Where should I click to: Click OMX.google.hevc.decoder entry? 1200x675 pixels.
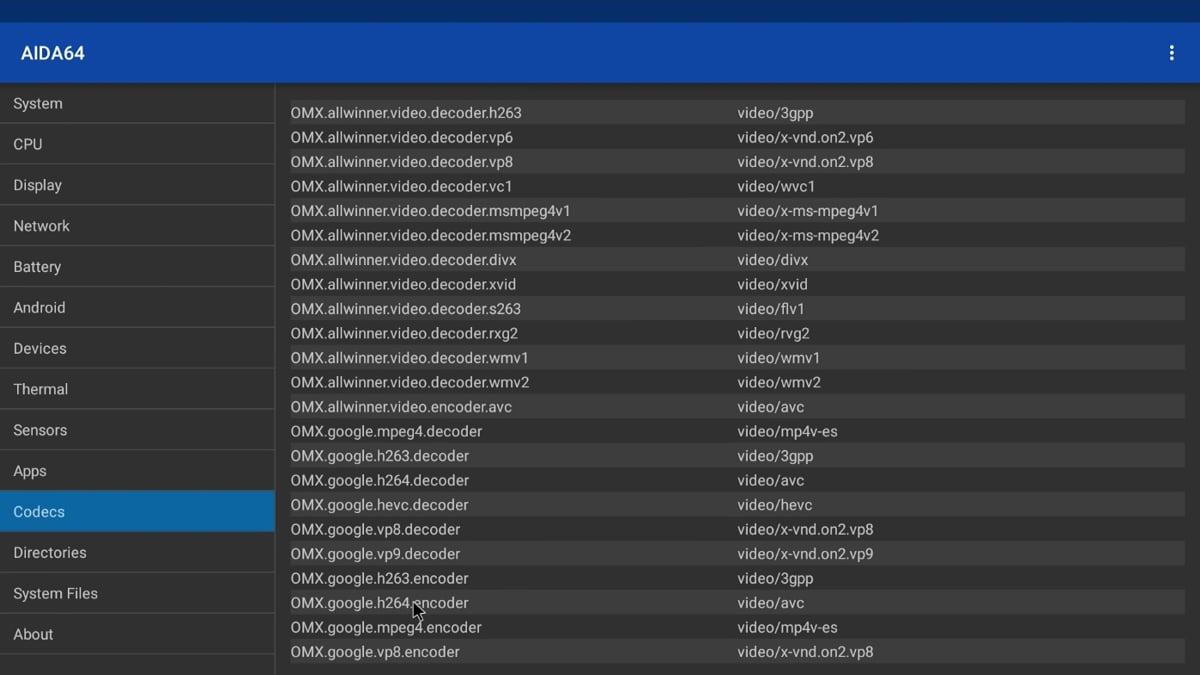(737, 505)
